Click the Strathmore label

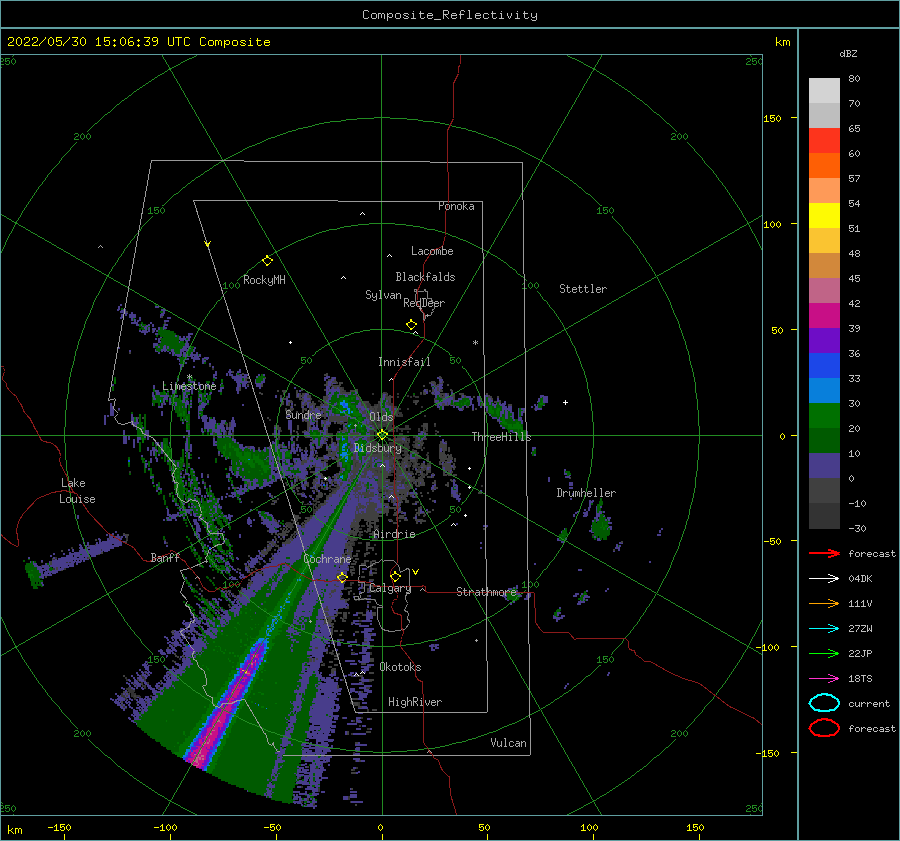click(486, 591)
